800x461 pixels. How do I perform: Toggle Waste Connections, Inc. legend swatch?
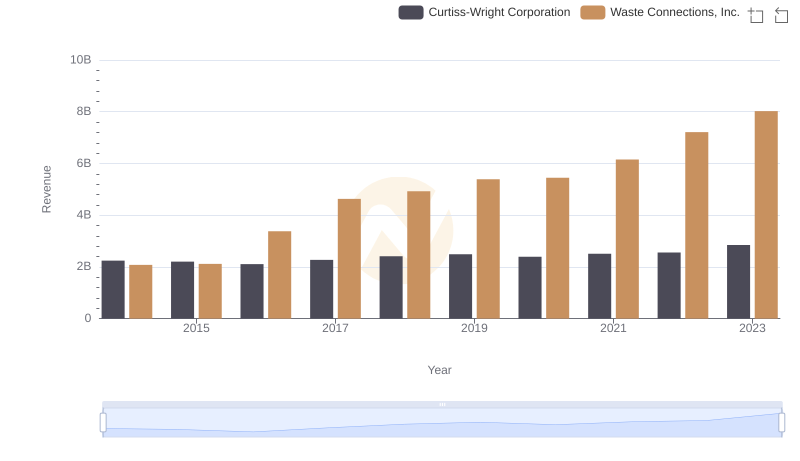coord(592,12)
